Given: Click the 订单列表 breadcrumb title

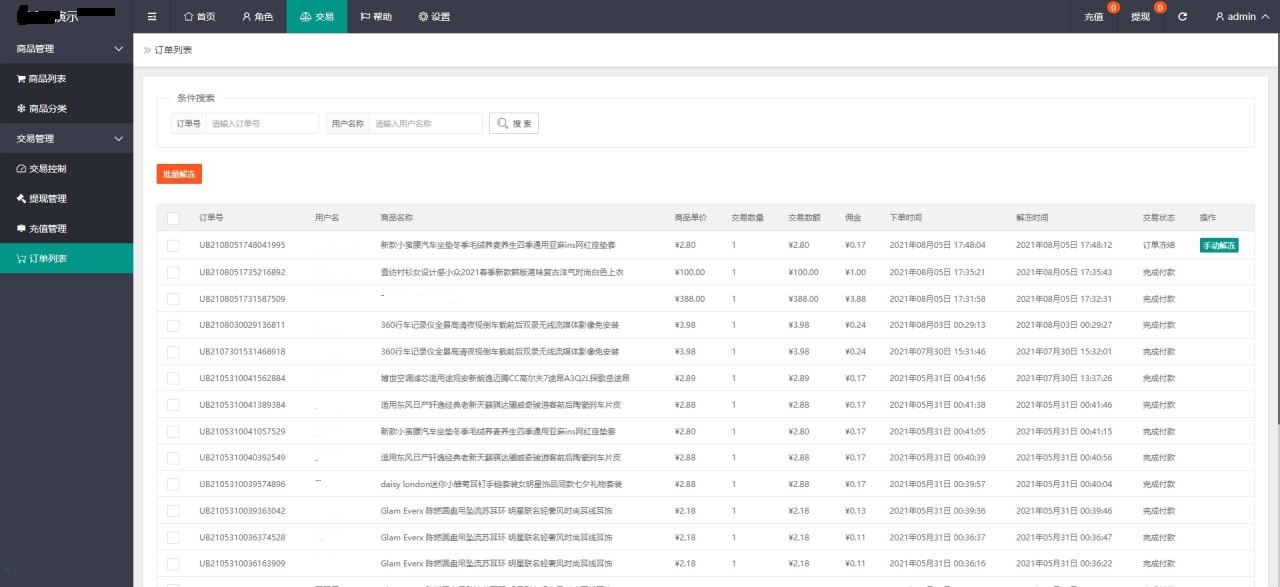Looking at the screenshot, I should [x=174, y=49].
